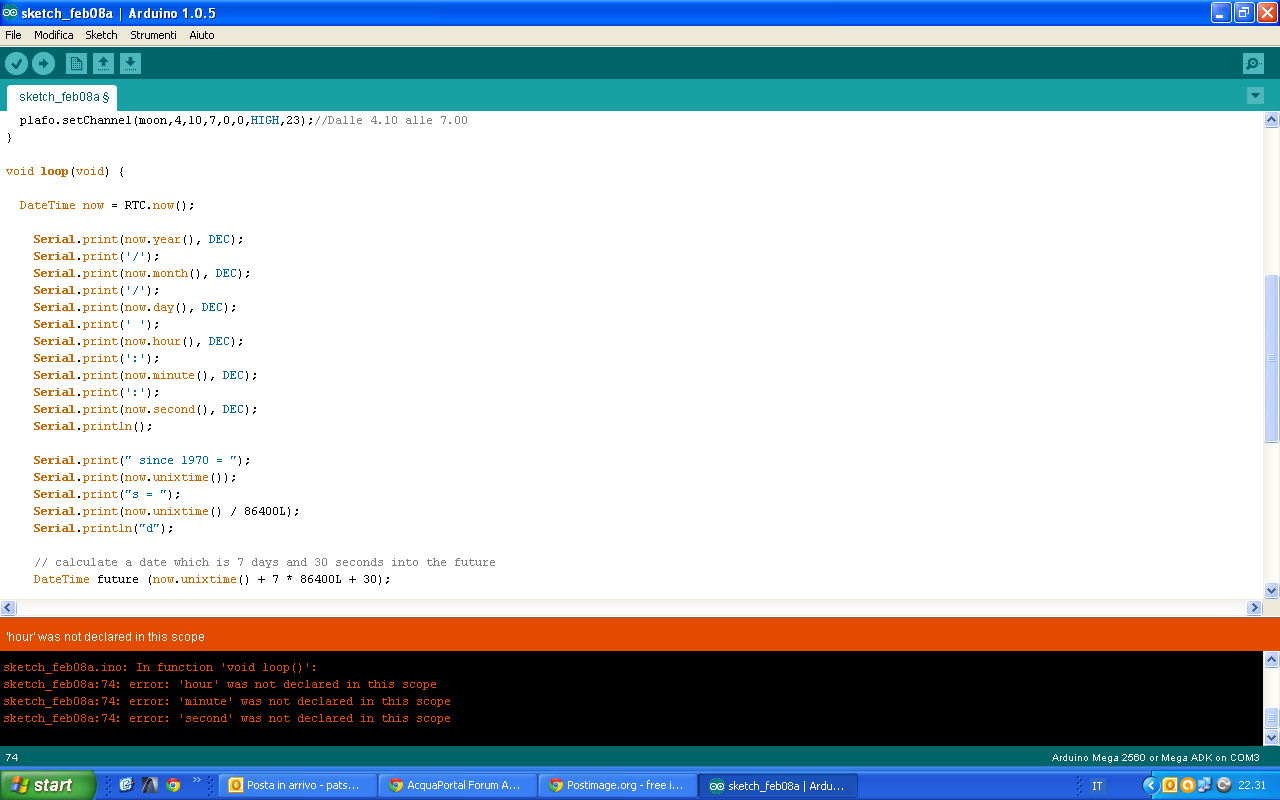The image size is (1280, 800).
Task: Click the Verify sketch checkmark button
Action: pos(17,64)
